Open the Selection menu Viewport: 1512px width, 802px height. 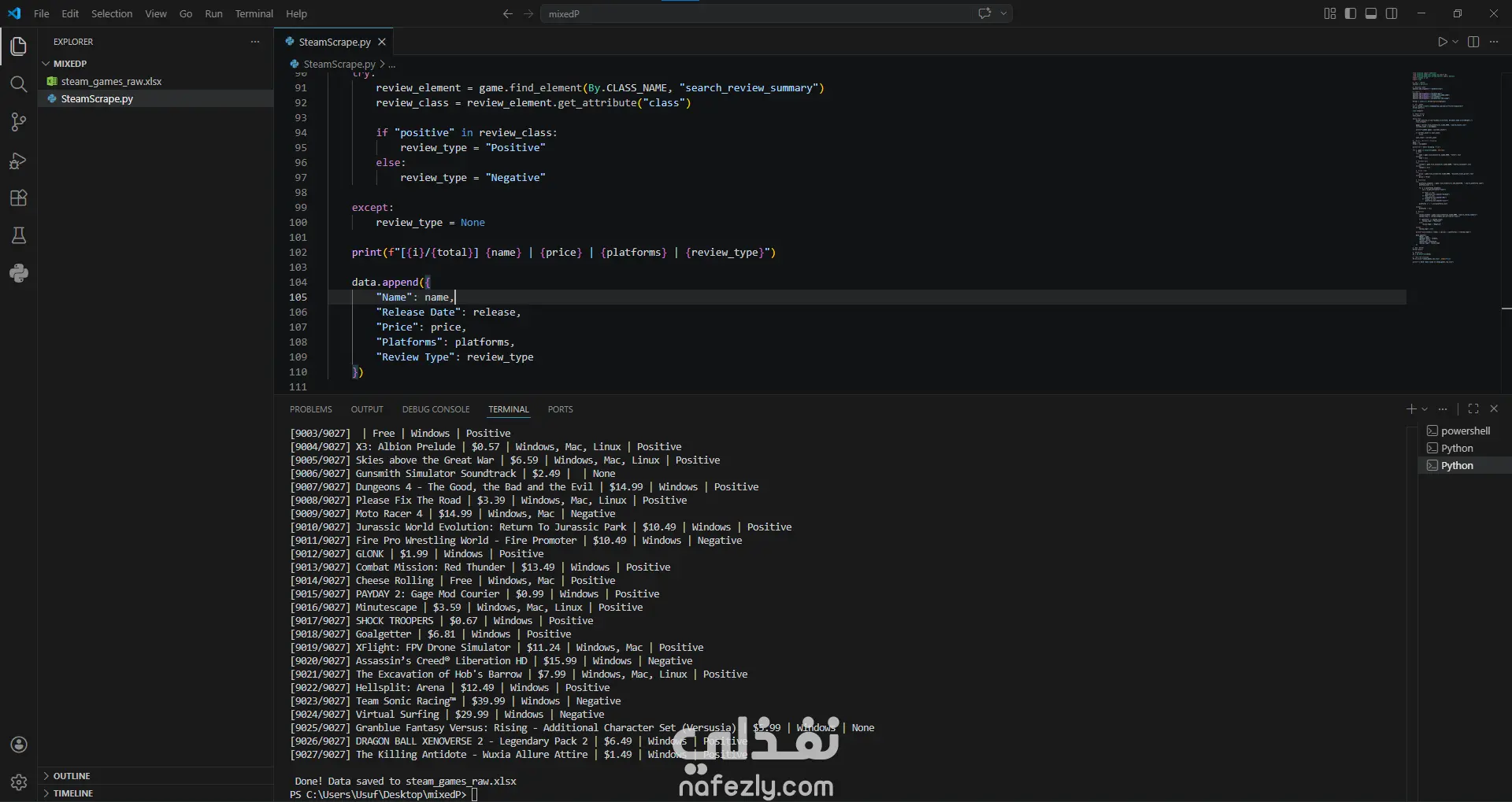[x=112, y=13]
